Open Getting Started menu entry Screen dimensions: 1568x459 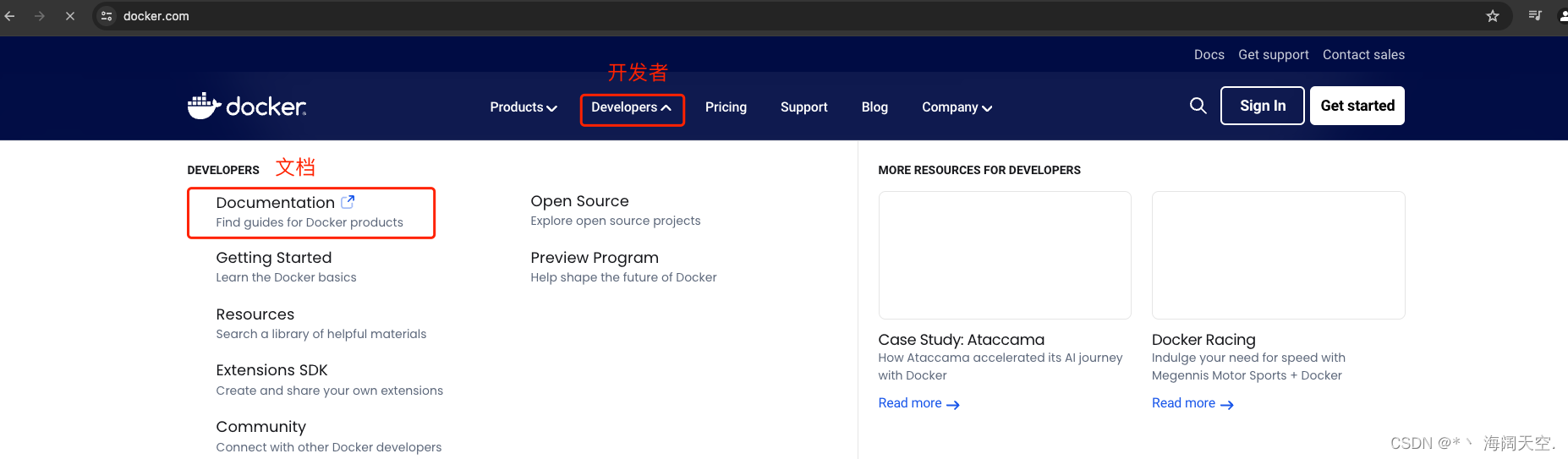[286, 266]
